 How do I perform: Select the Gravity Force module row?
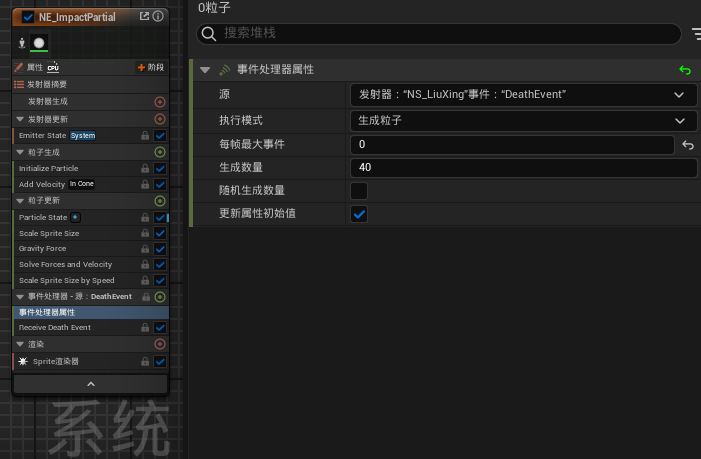point(91,249)
